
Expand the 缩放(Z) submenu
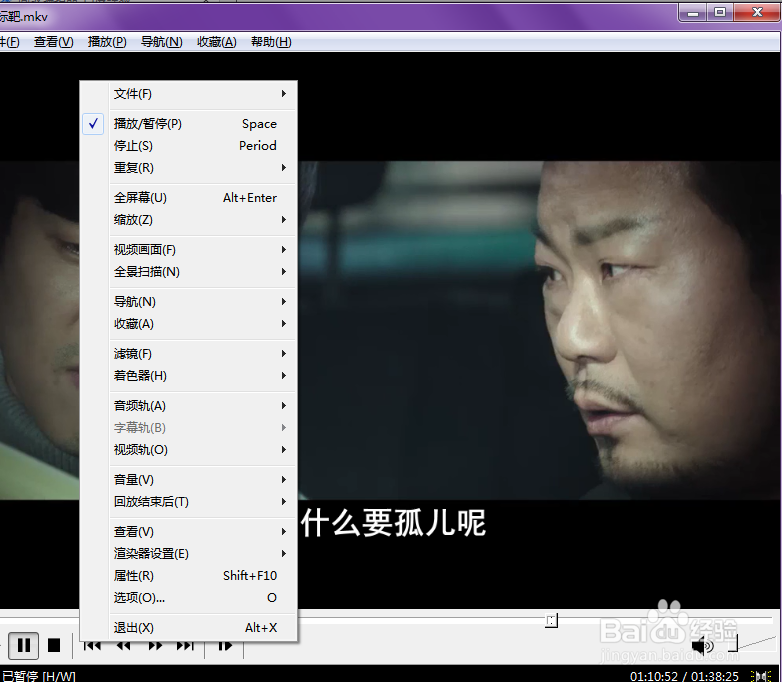(189, 220)
